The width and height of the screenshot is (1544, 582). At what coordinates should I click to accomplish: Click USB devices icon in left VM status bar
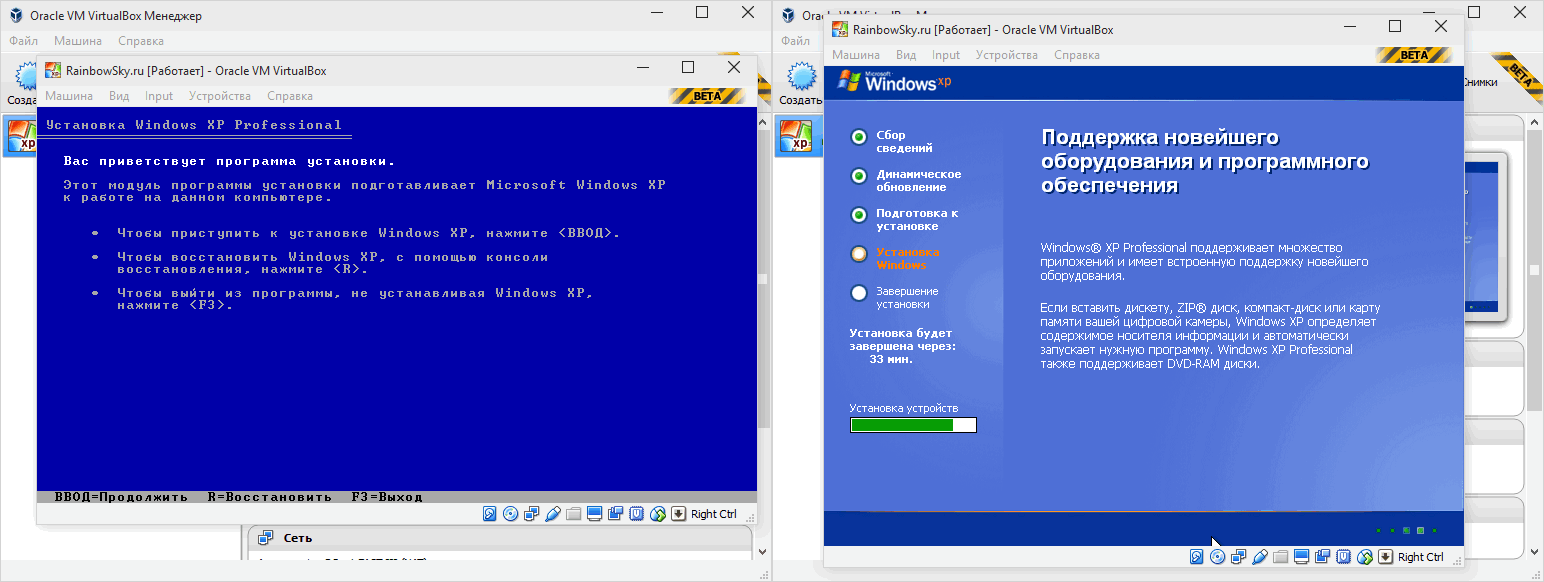point(553,514)
